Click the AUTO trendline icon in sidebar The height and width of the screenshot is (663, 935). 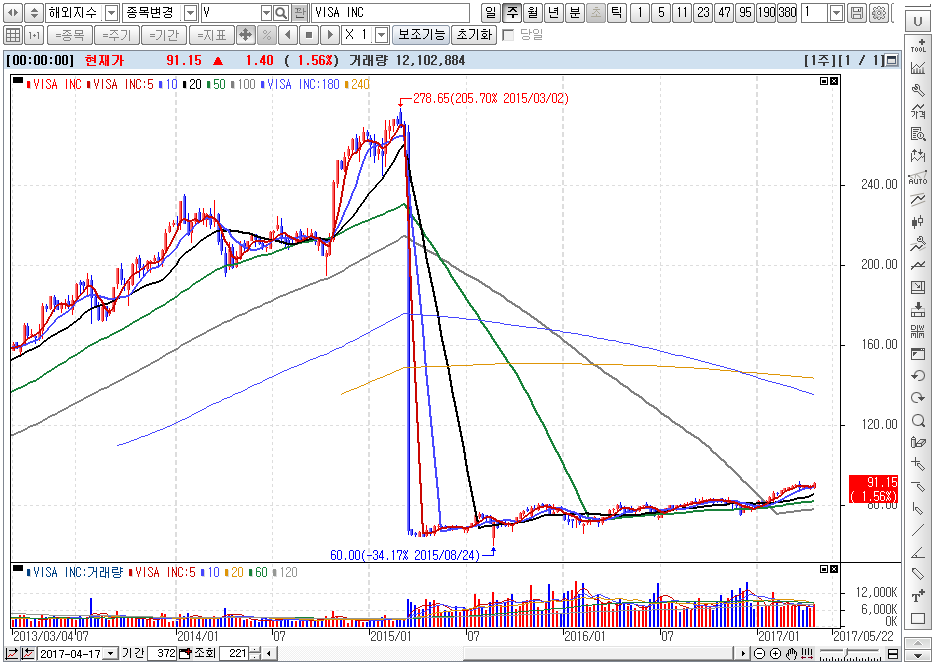click(x=918, y=178)
